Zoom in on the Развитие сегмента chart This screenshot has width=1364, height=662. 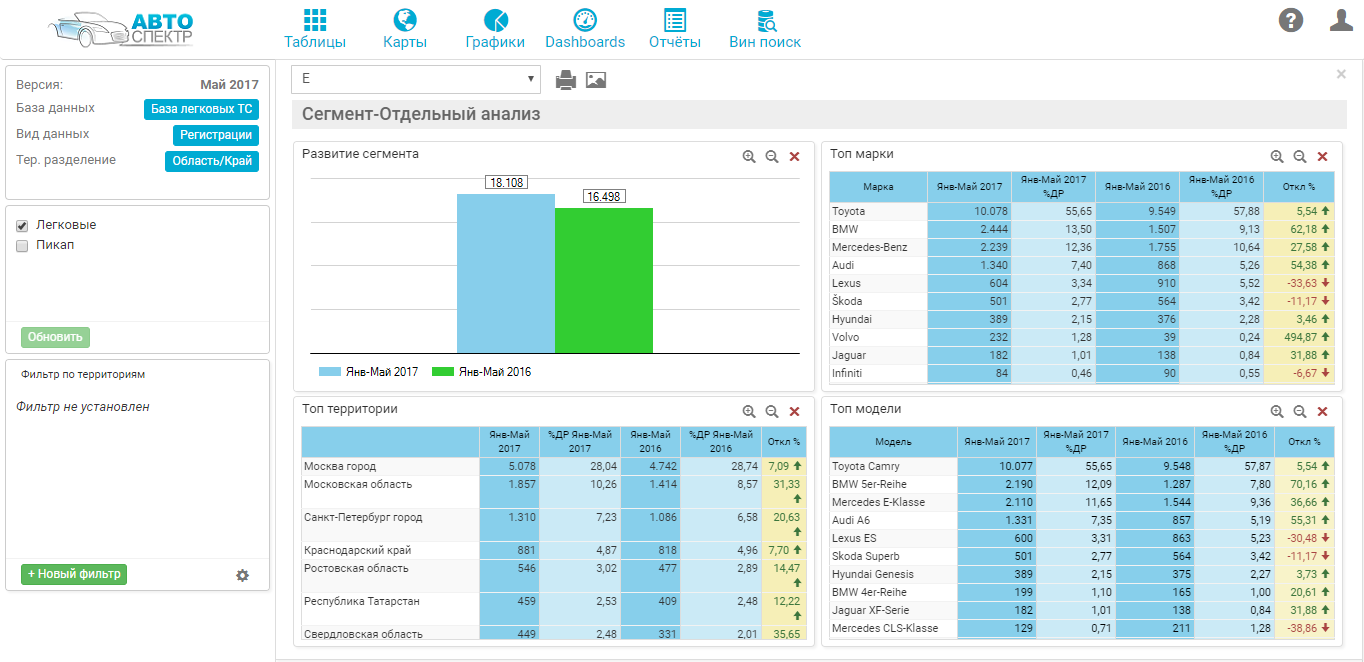748,156
